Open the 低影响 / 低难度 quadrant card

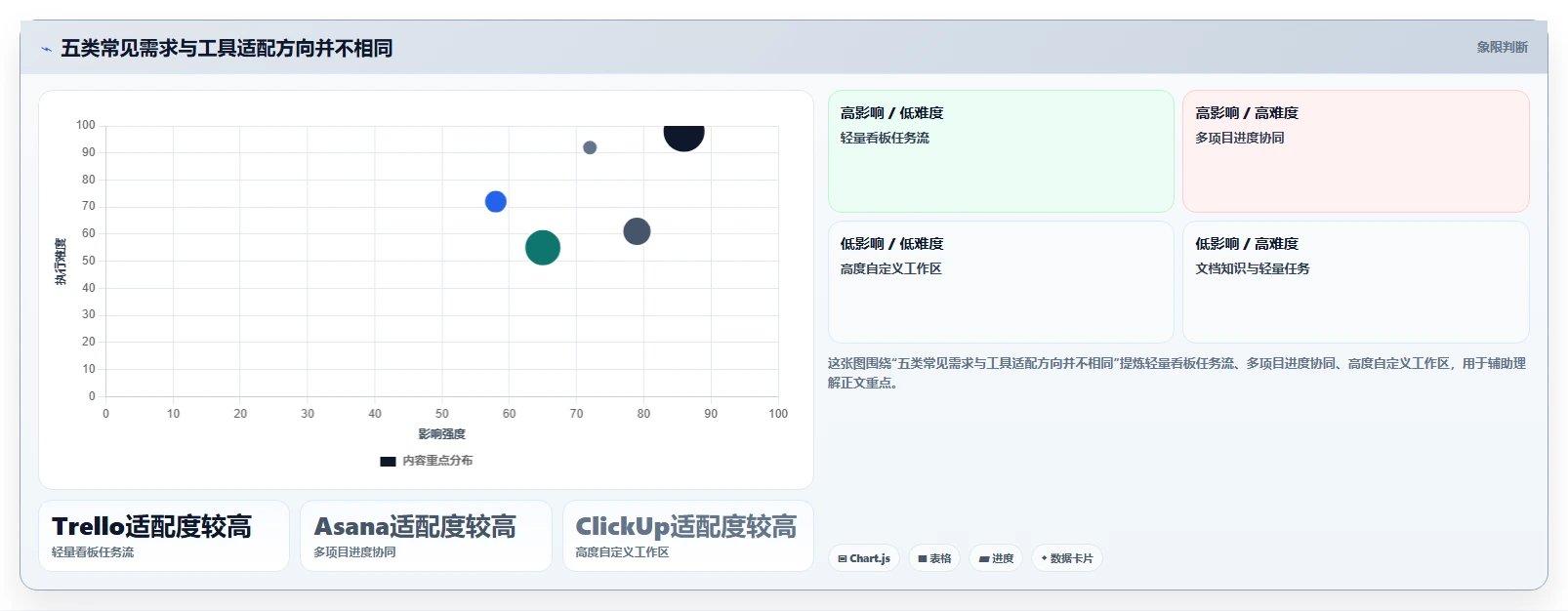point(1001,282)
